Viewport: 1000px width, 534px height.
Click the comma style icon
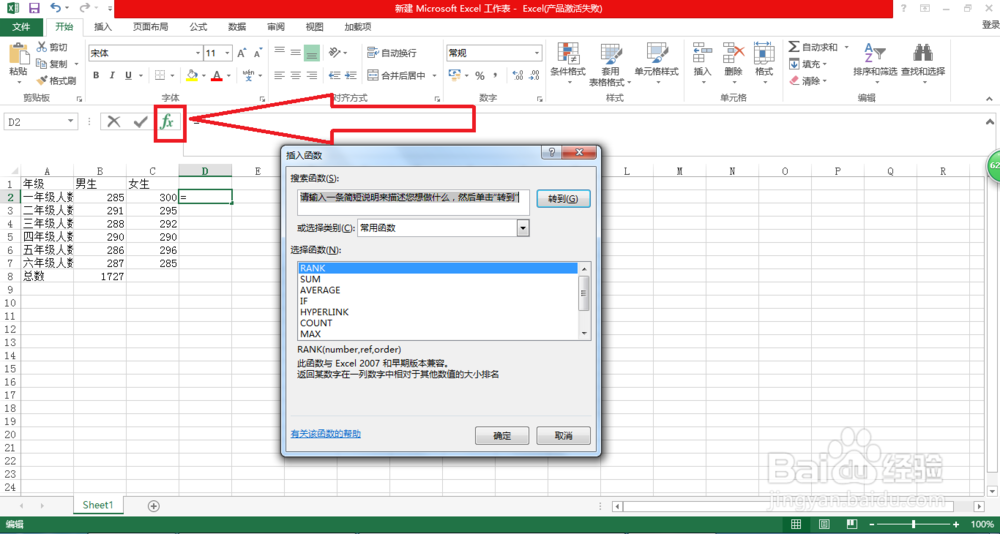[x=495, y=75]
